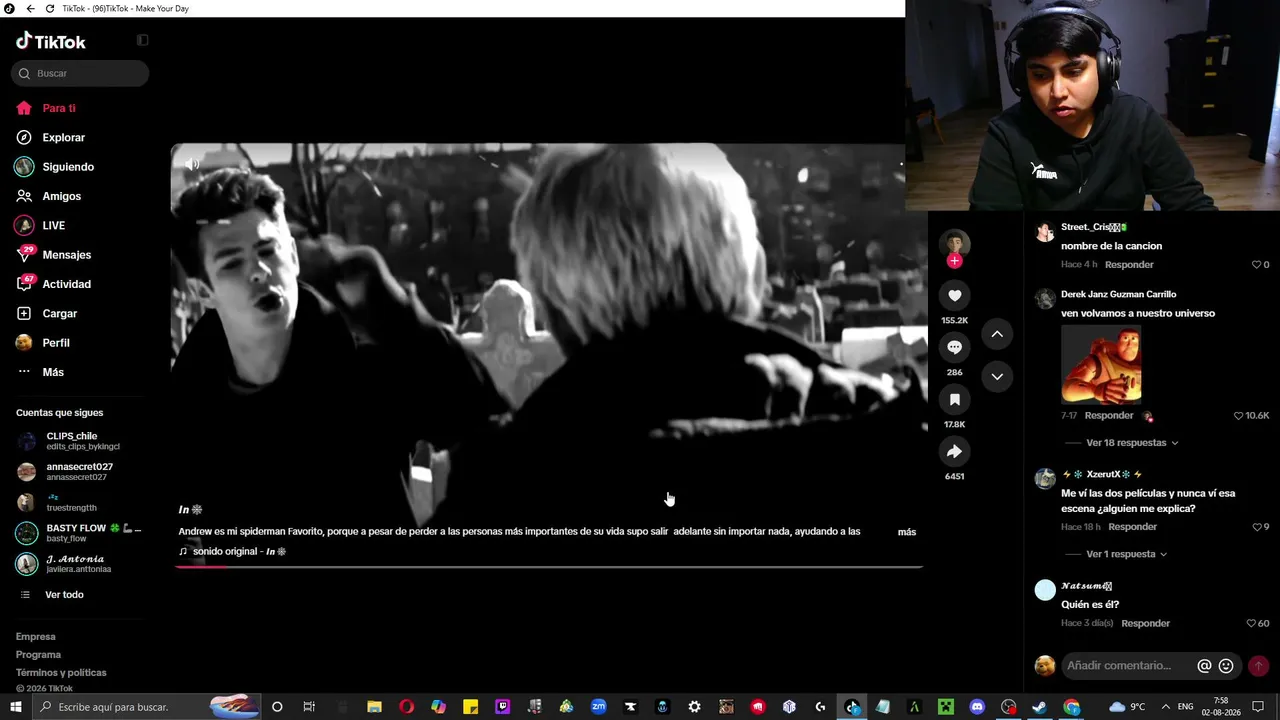Open followed account annasecret027

(80, 471)
